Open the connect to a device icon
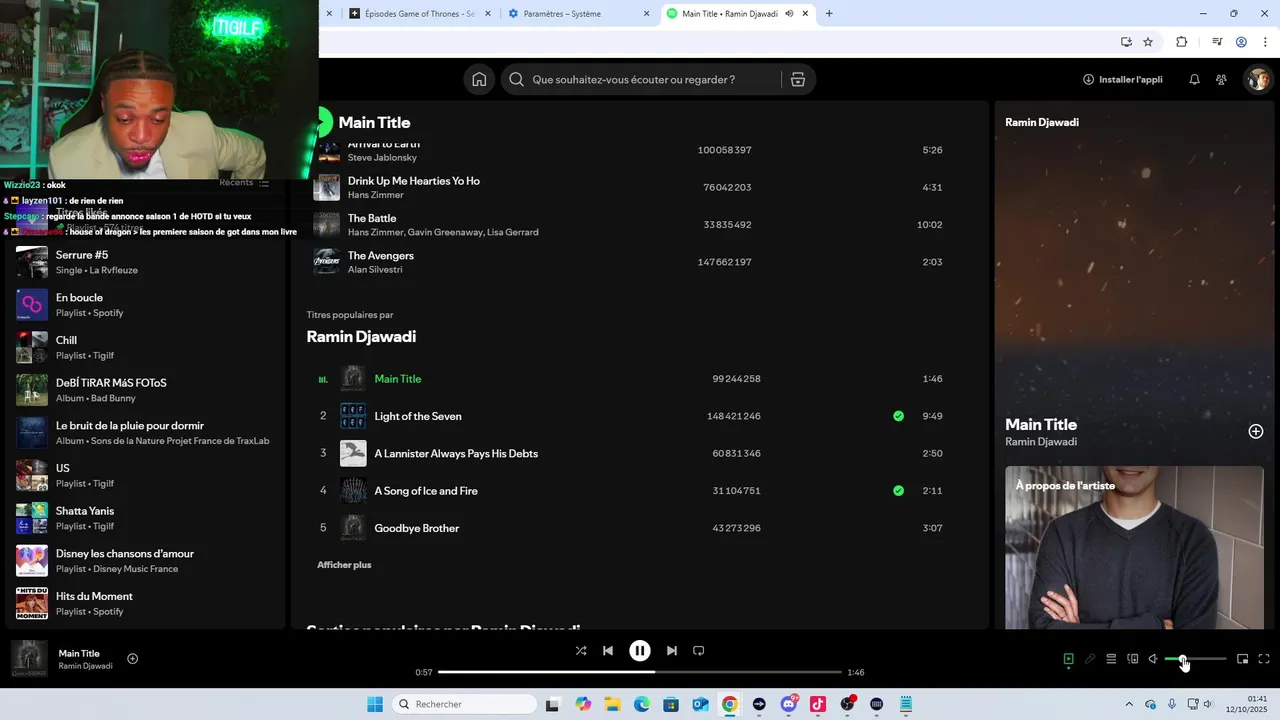The image size is (1280, 720). (1133, 659)
